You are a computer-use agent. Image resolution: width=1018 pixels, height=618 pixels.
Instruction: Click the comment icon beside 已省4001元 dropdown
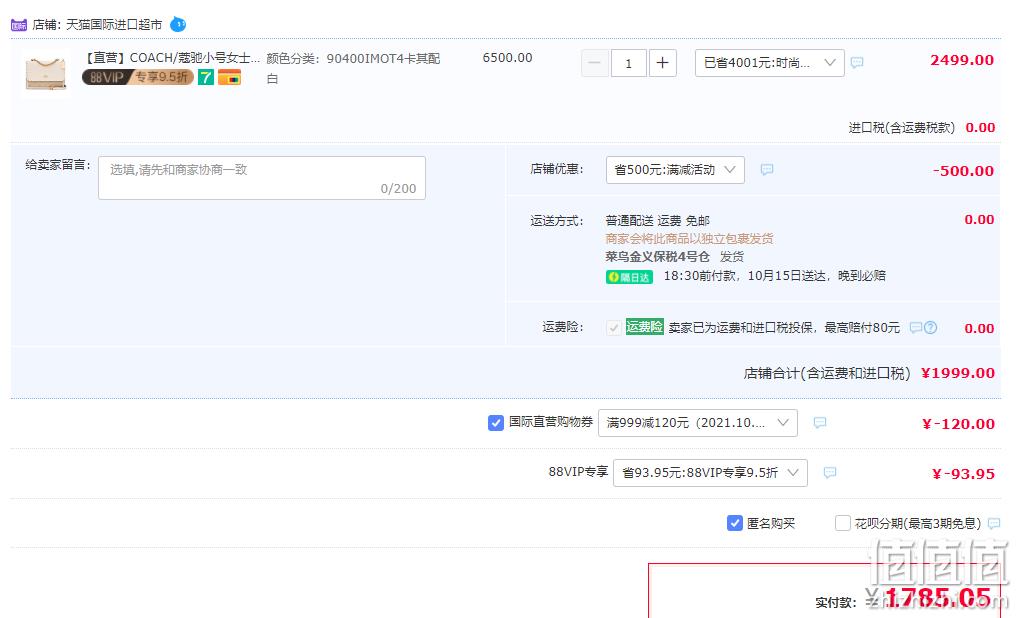pos(857,62)
